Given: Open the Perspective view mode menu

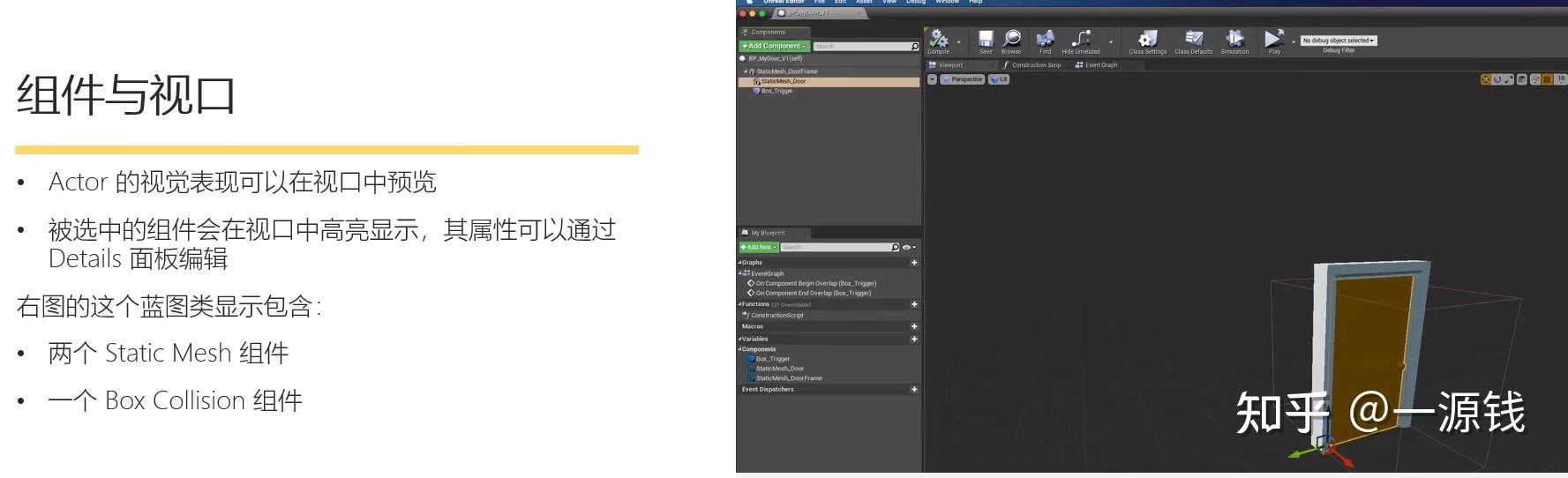Looking at the screenshot, I should click(962, 79).
